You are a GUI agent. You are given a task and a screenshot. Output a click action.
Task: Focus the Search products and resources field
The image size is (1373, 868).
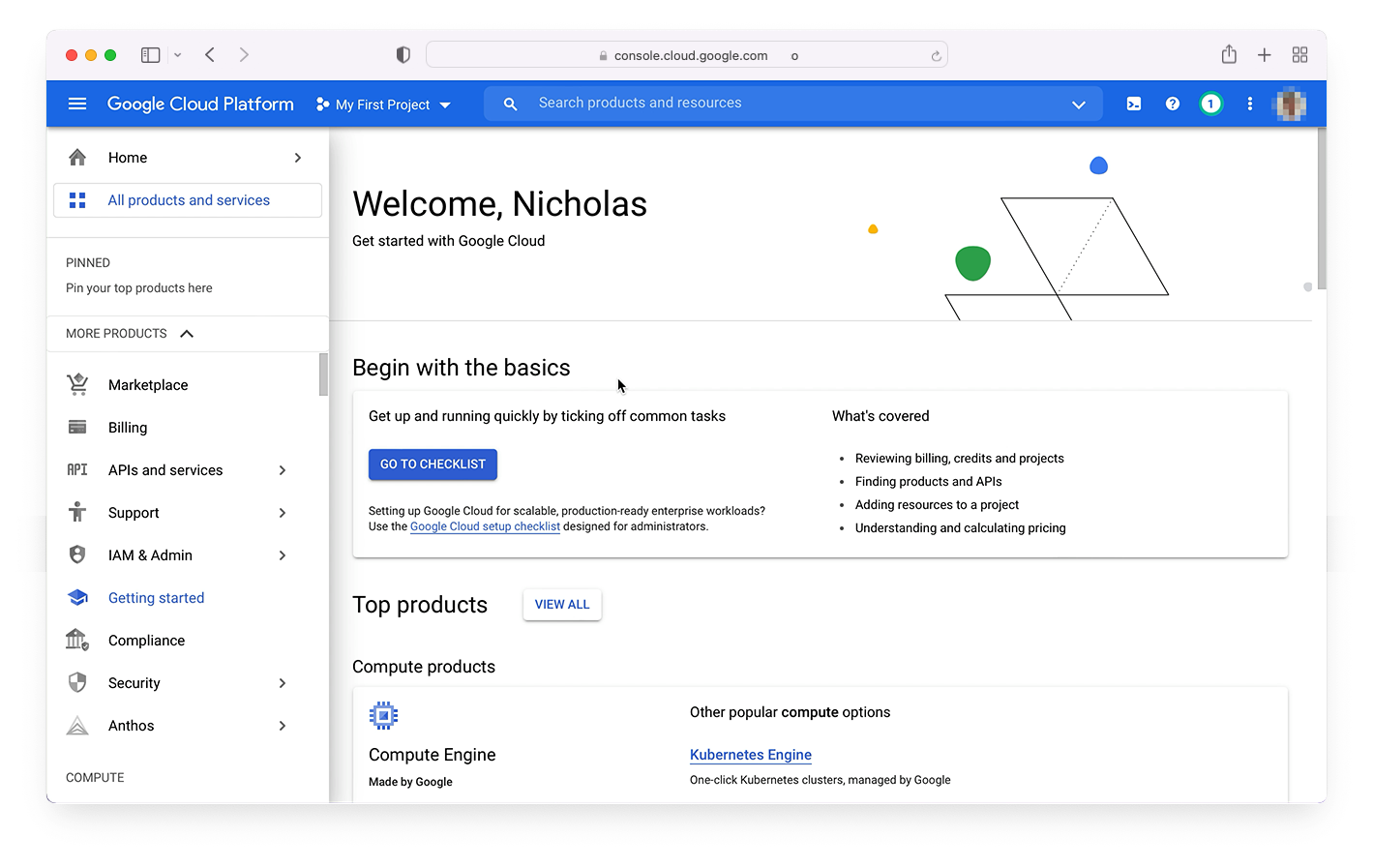(793, 104)
